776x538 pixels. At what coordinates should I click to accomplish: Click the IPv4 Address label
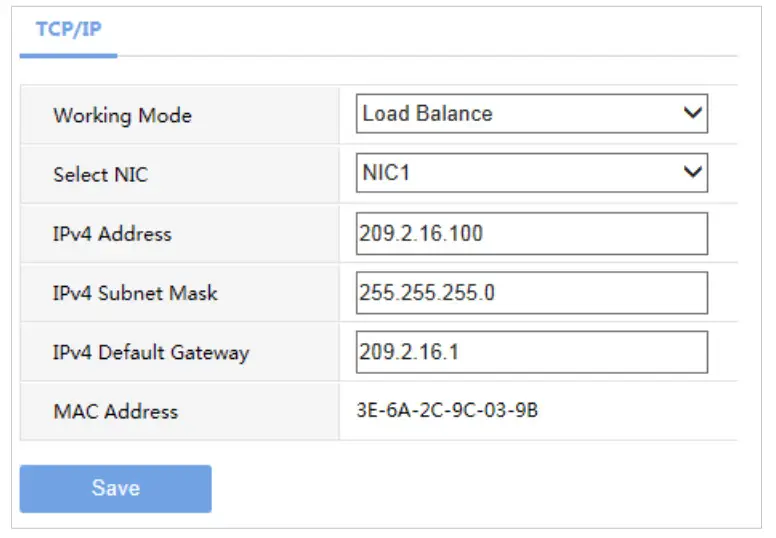pos(112,234)
